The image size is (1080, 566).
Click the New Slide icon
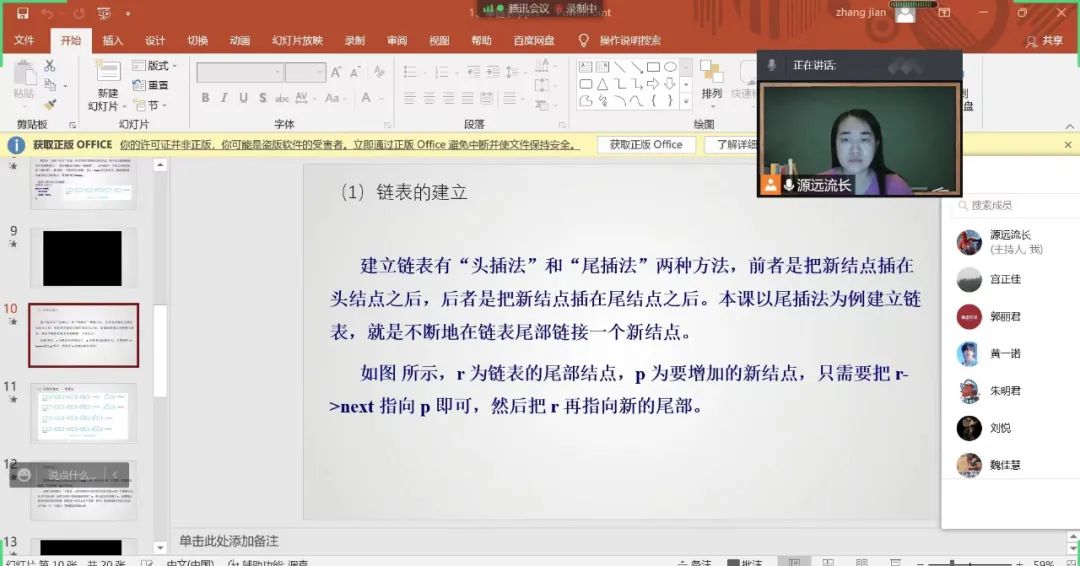click(107, 74)
